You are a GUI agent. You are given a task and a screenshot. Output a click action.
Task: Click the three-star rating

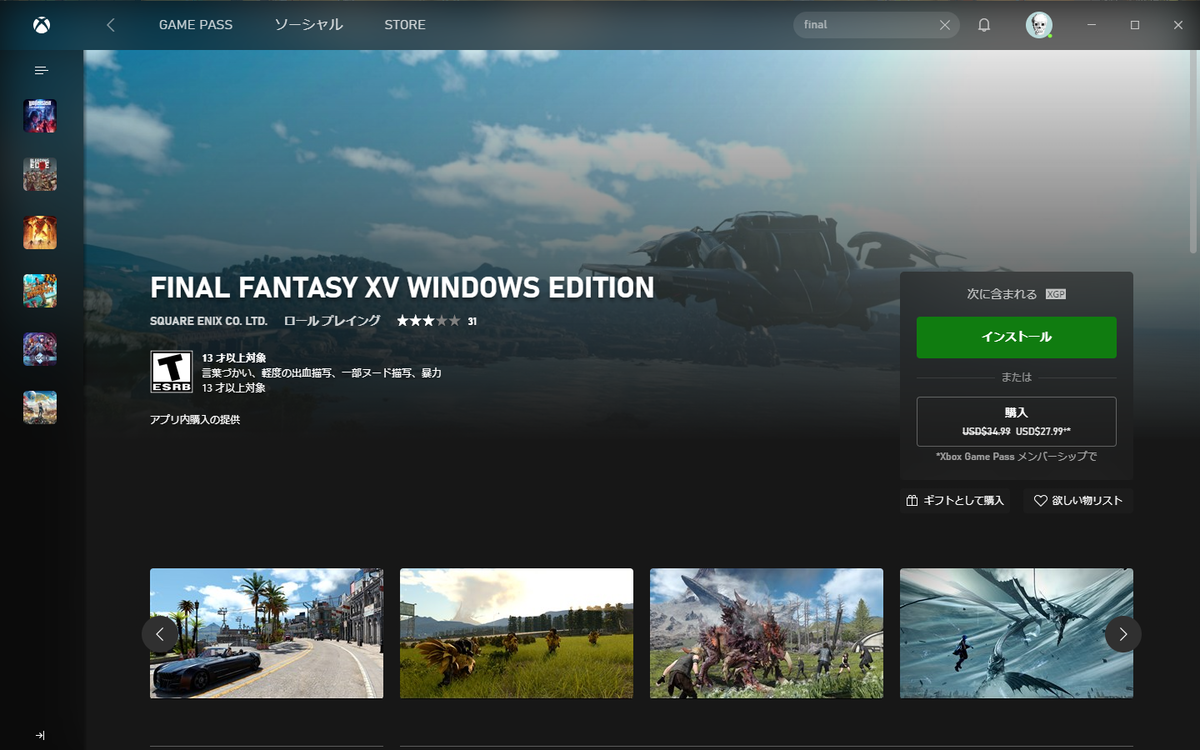(428, 321)
